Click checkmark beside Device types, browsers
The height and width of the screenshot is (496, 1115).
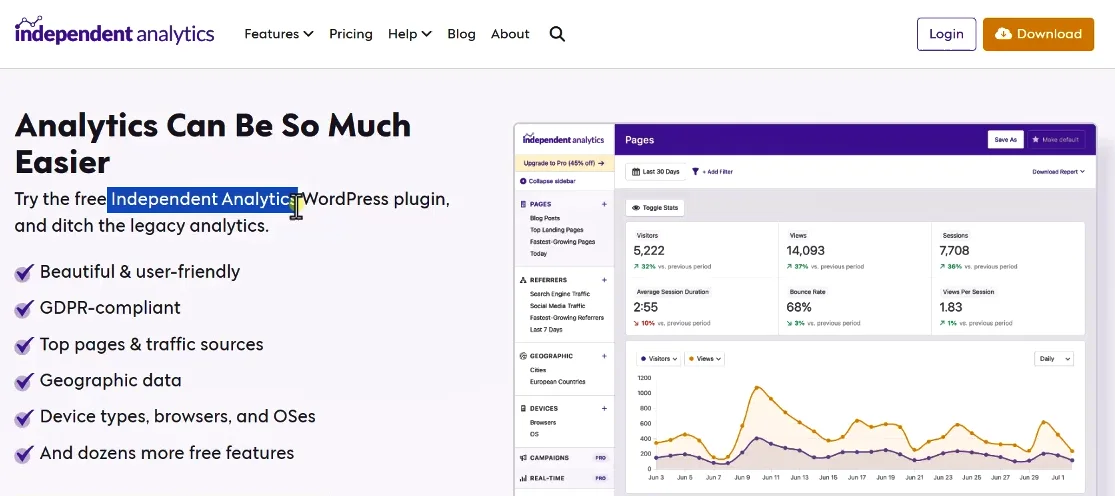click(23, 417)
